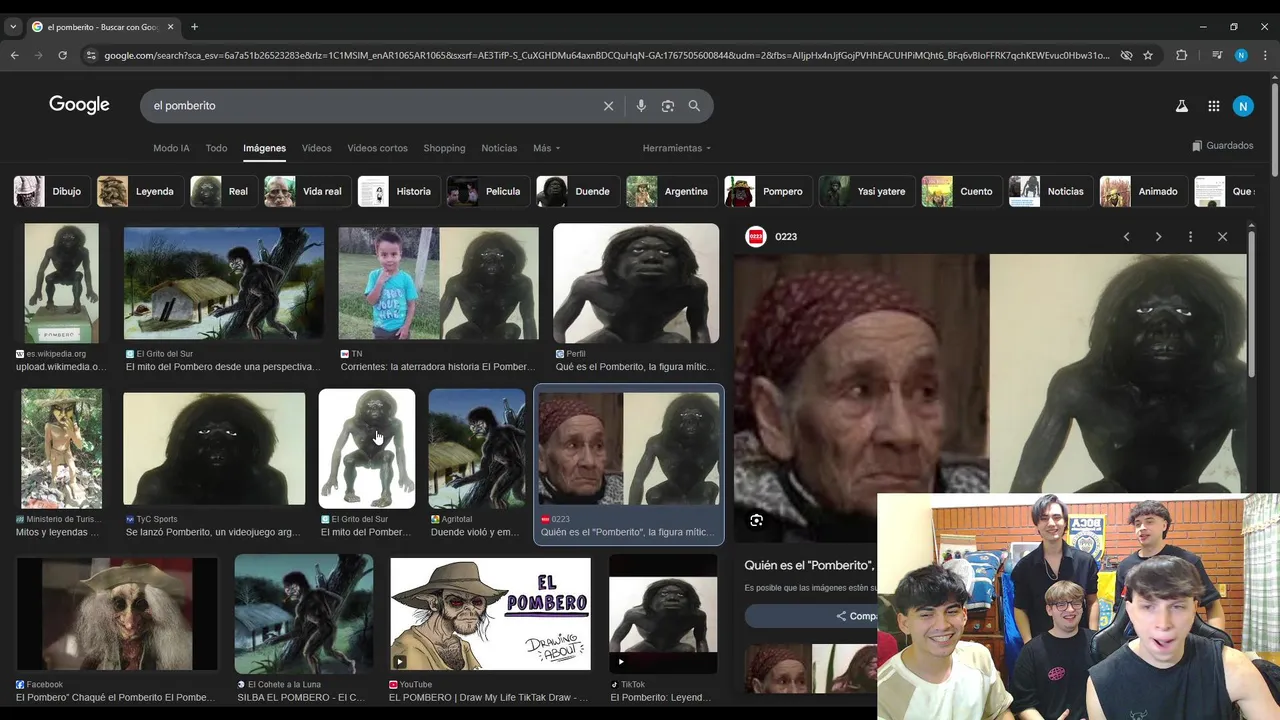Filter images by the Animado chip
1280x720 pixels.
point(1143,191)
